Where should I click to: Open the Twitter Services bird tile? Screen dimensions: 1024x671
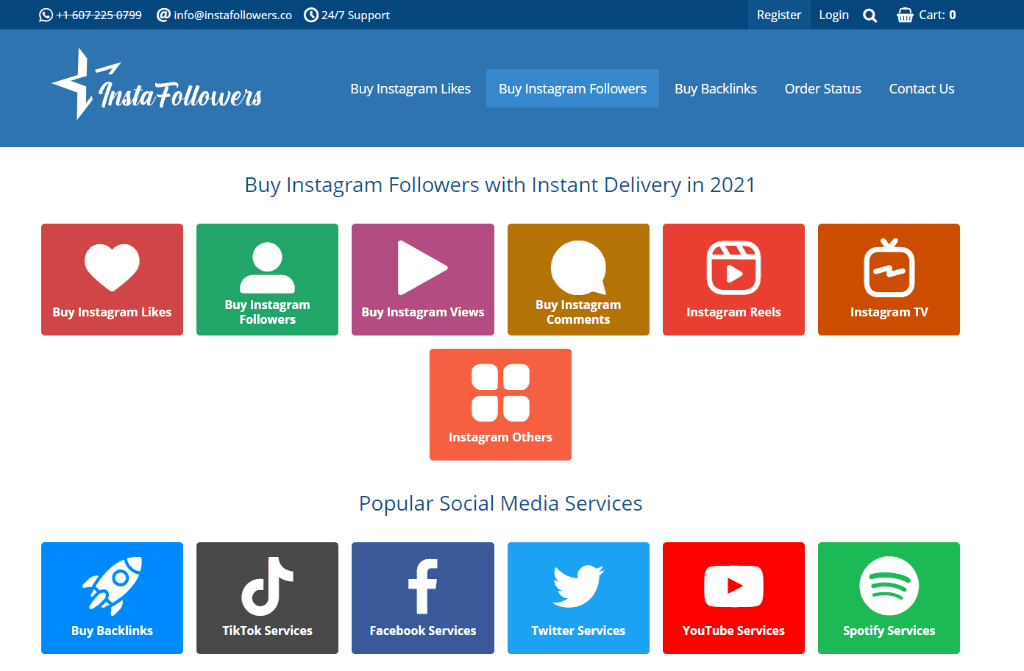(x=579, y=598)
